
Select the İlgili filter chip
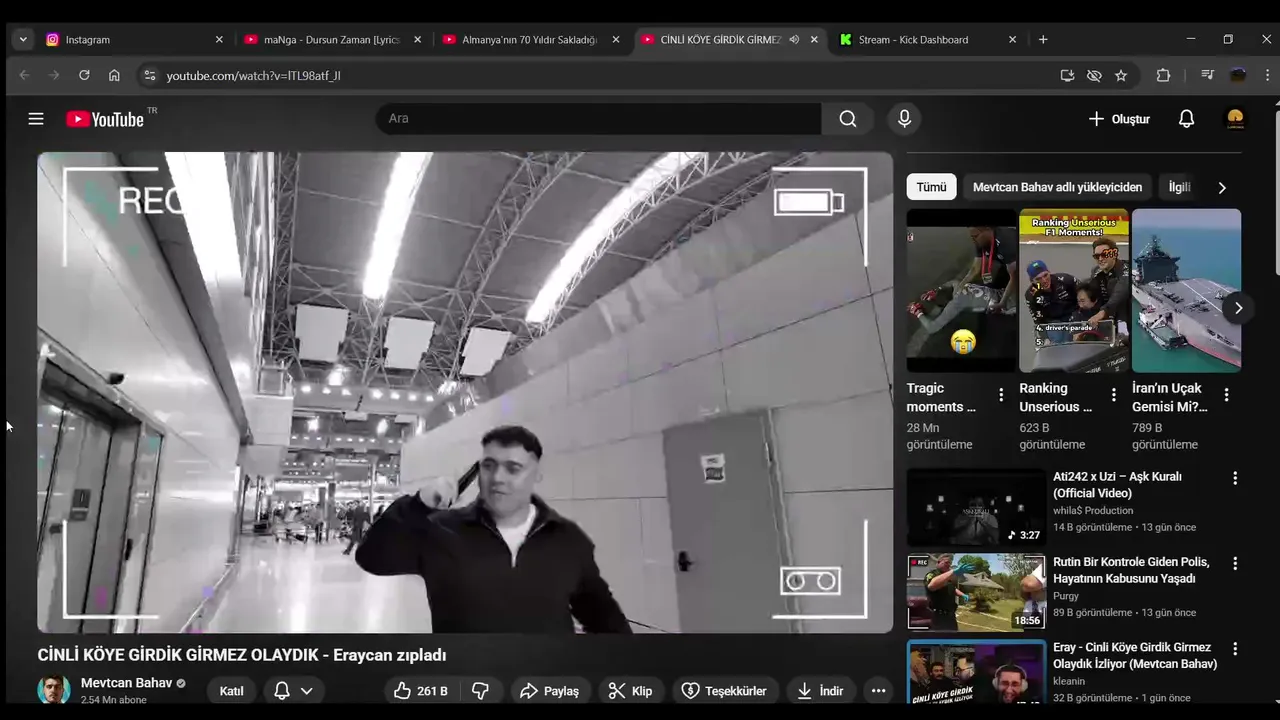[1180, 187]
